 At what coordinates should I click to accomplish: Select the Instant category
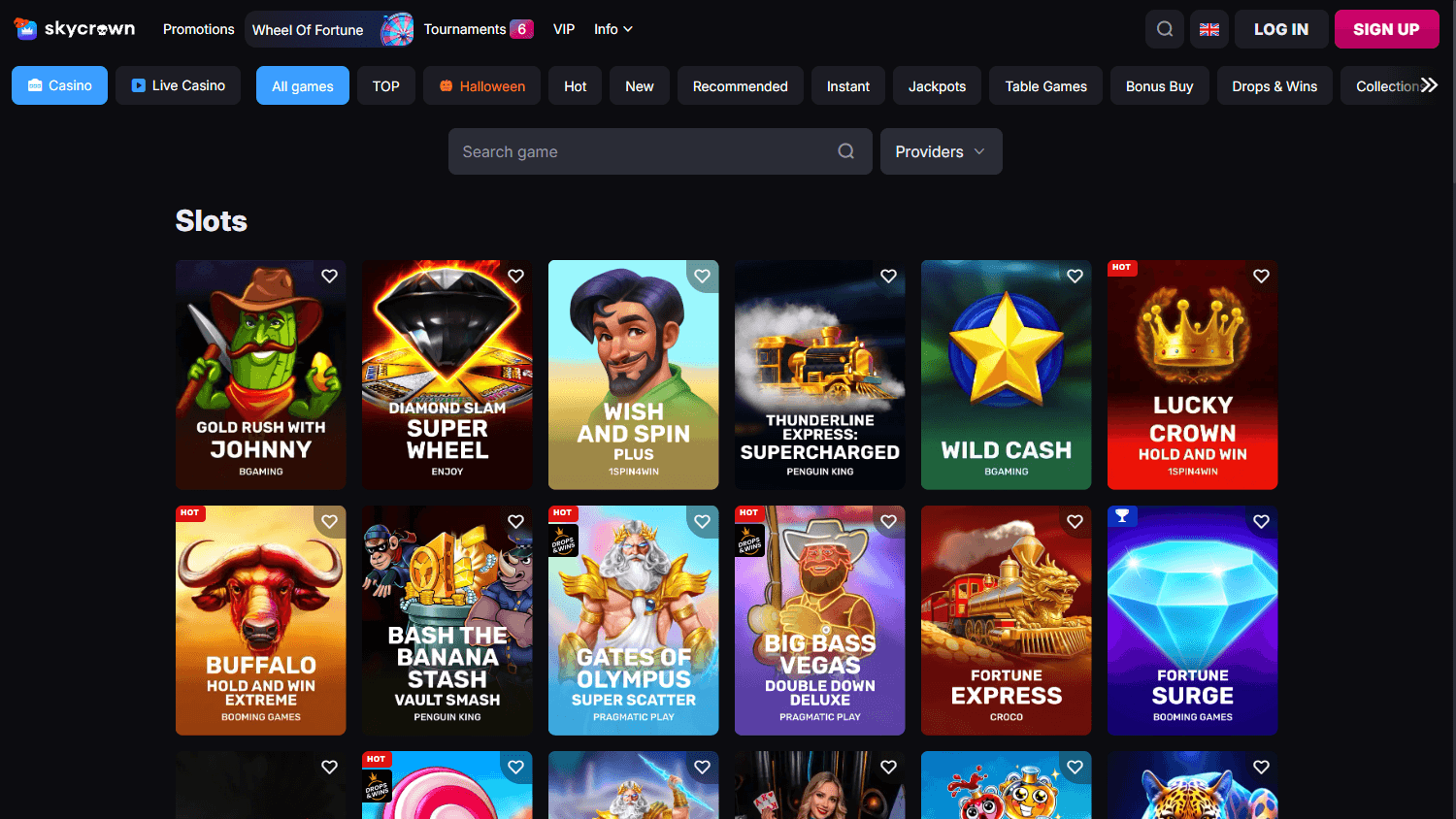[x=847, y=85]
